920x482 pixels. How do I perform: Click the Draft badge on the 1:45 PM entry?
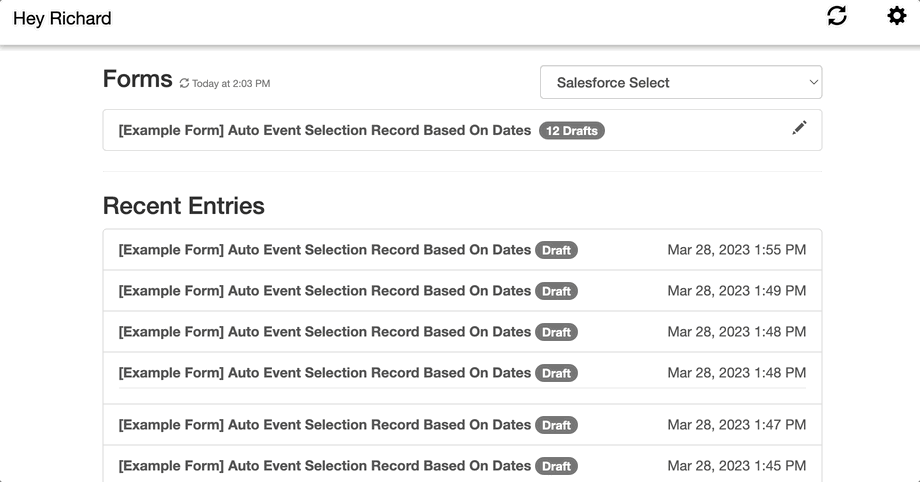coord(556,467)
